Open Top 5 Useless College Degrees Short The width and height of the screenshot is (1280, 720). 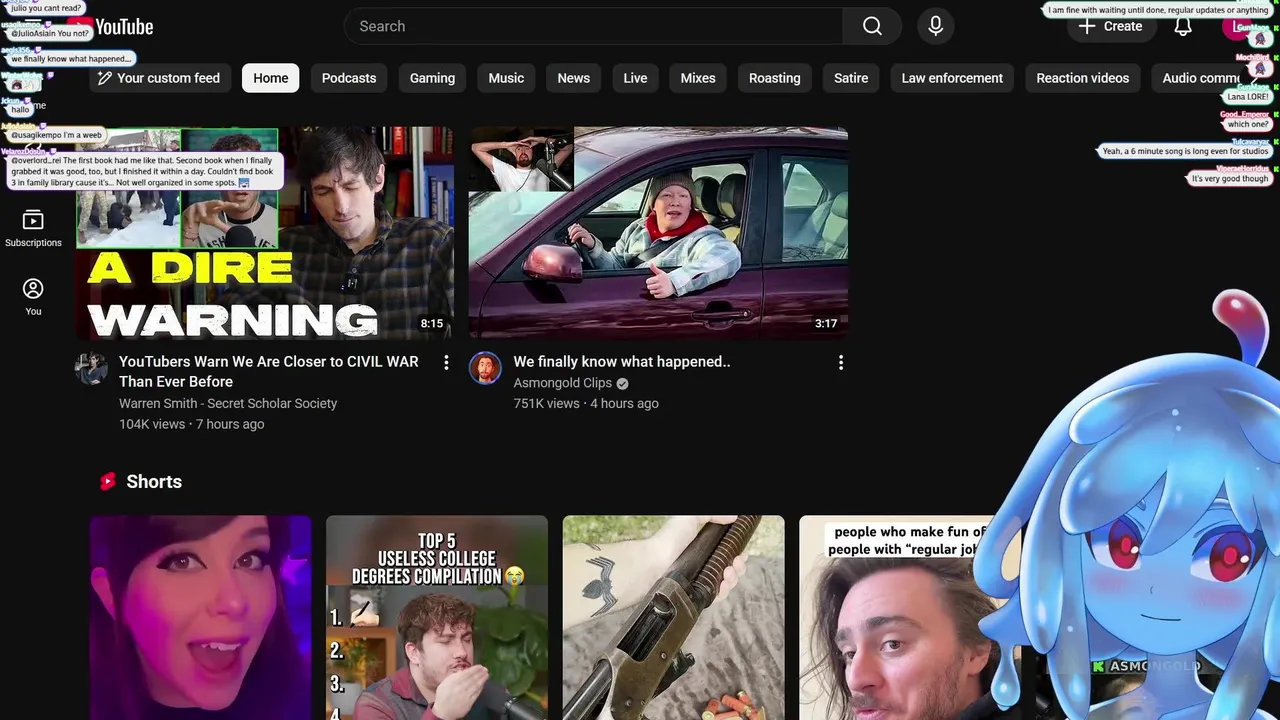437,618
